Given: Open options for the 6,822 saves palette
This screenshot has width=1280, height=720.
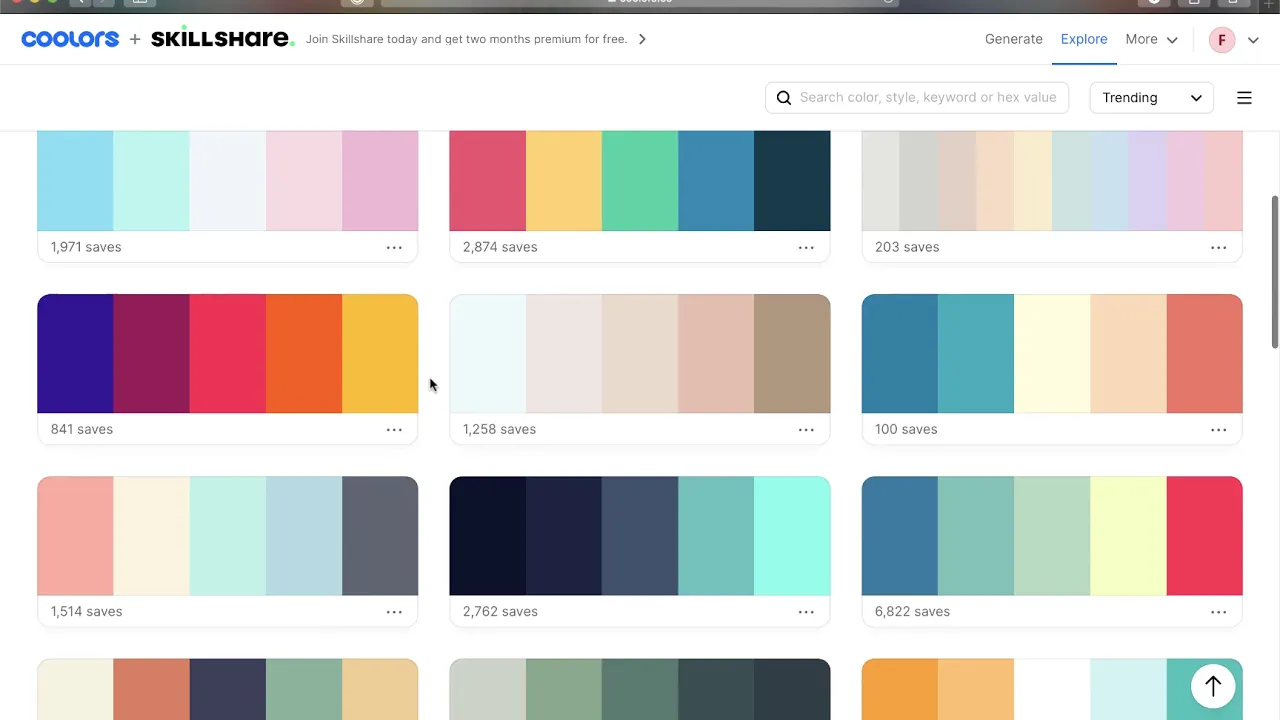Looking at the screenshot, I should coord(1218,611).
